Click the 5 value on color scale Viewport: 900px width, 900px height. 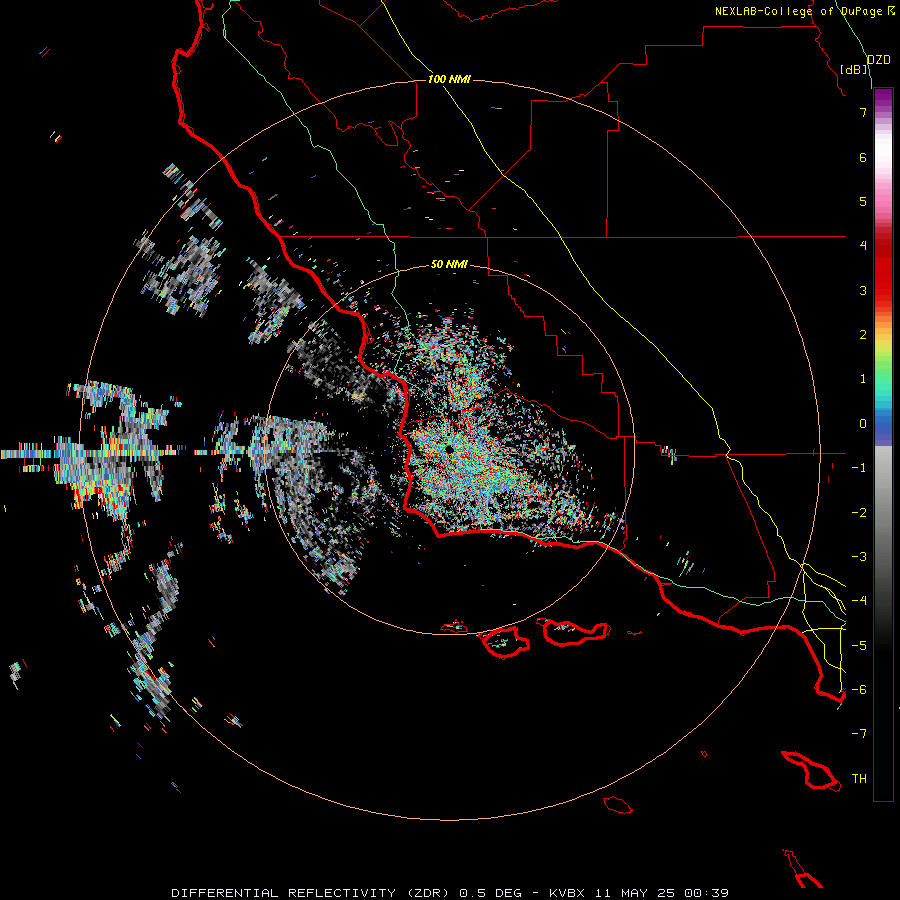863,201
